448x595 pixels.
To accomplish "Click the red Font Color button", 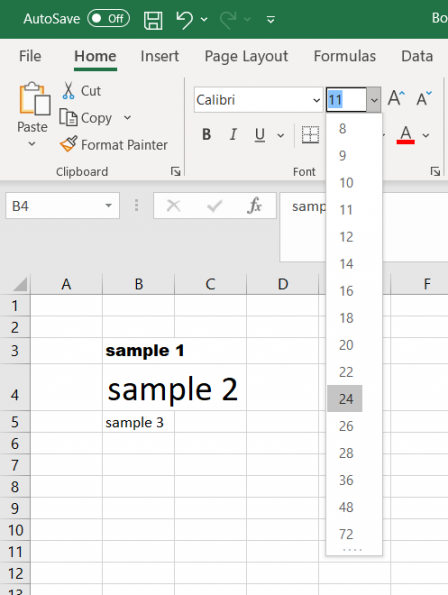I will (x=406, y=134).
